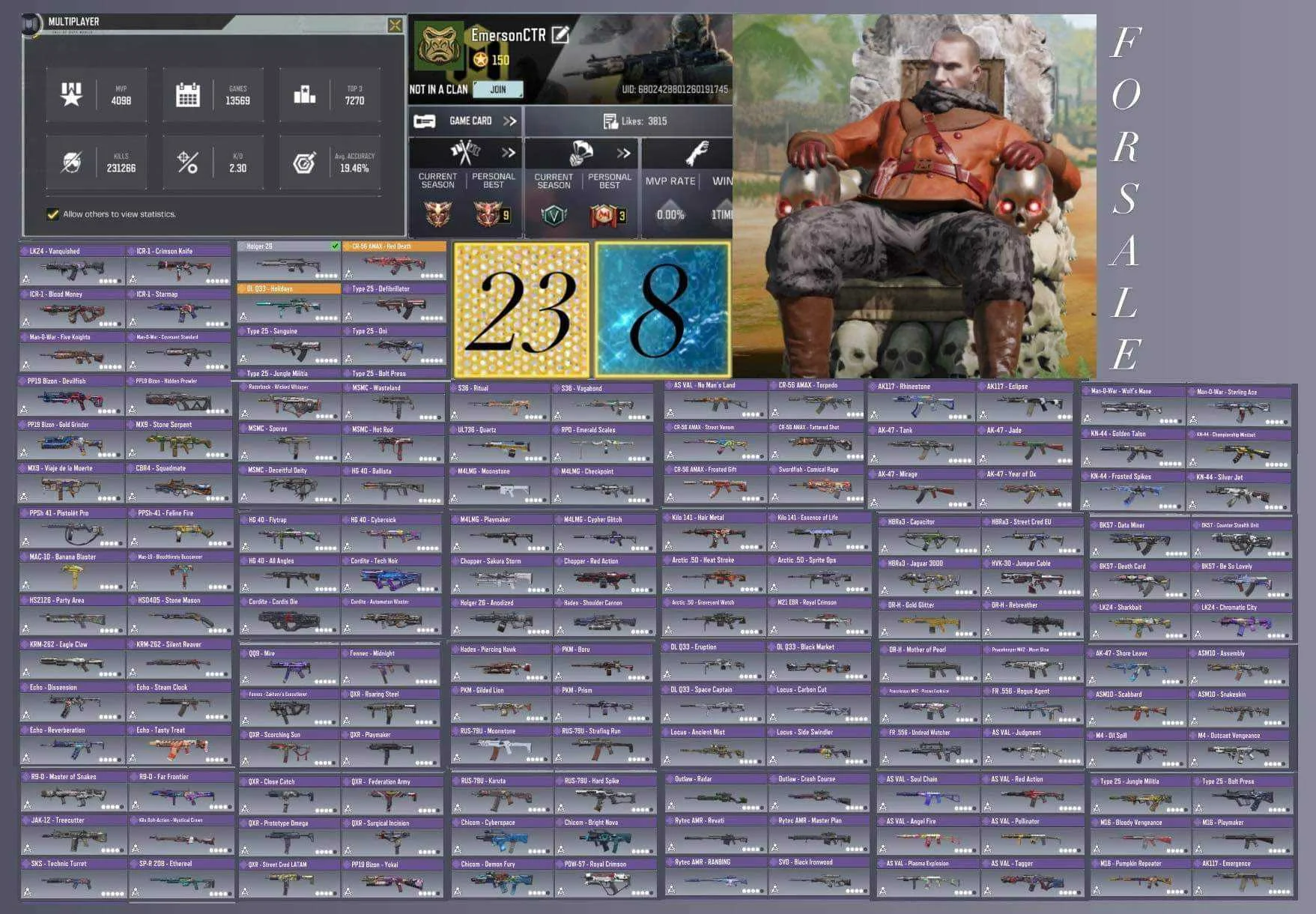Select Chicom - Demon Fury weapon card
1316x914 pixels.
[502, 879]
